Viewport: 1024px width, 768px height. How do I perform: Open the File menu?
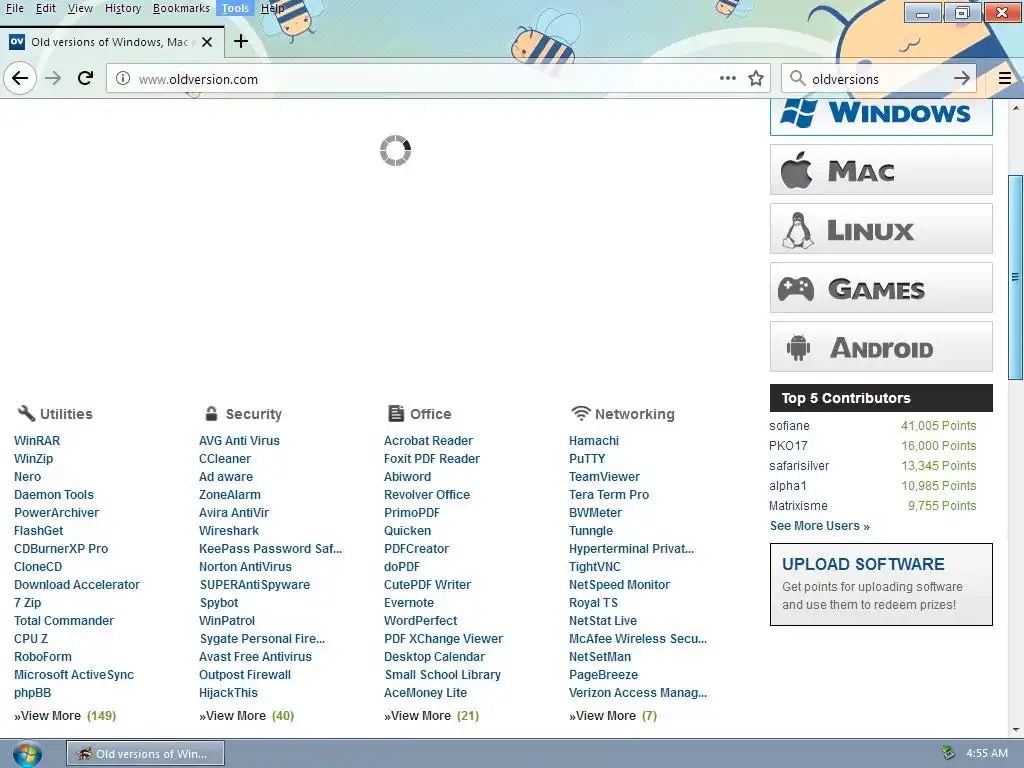pos(14,8)
